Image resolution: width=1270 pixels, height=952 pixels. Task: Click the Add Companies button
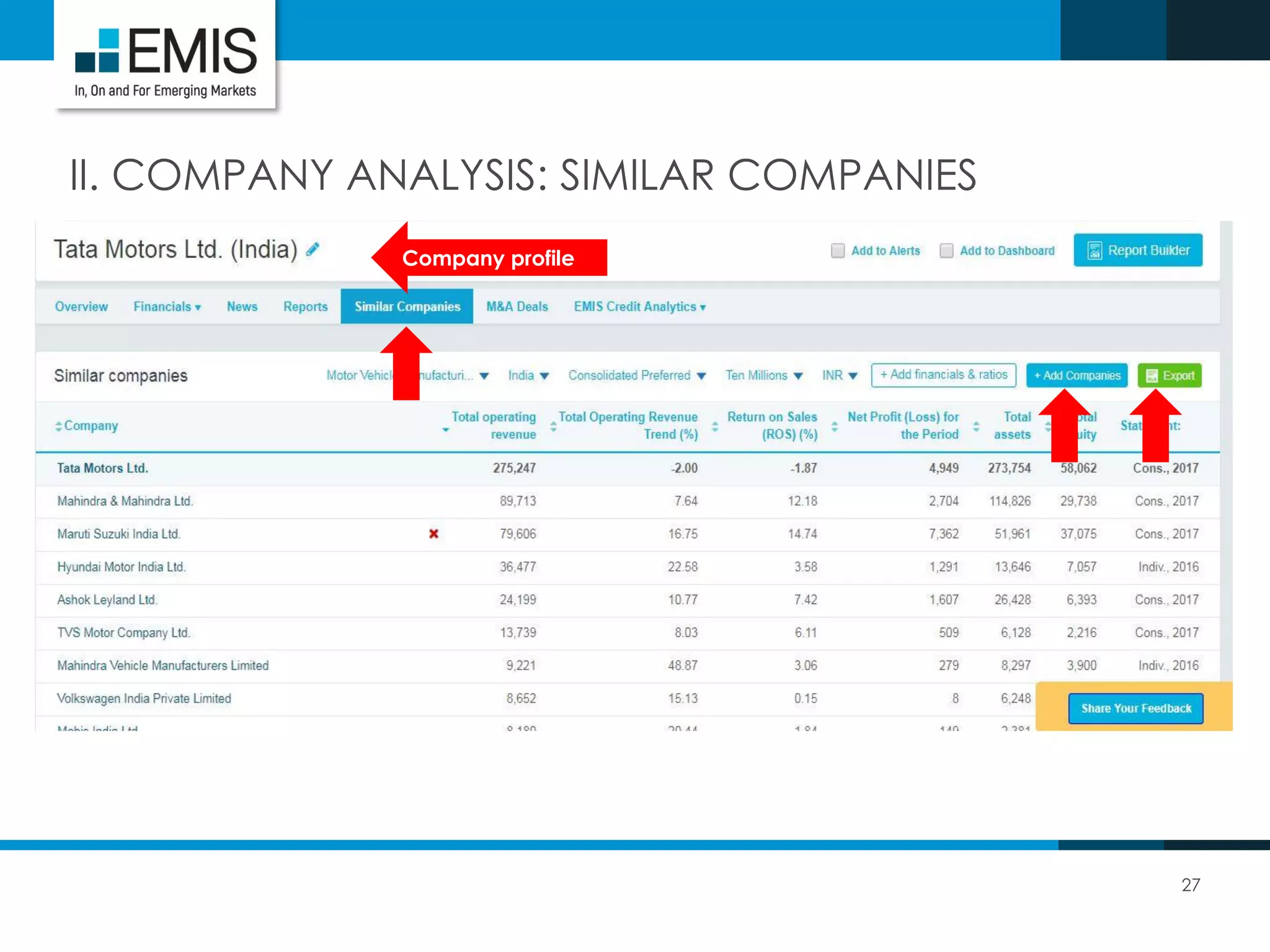coord(1077,376)
